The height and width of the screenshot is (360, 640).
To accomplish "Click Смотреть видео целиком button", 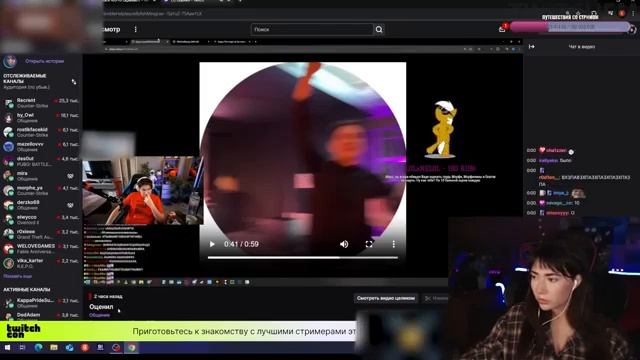I will click(386, 298).
